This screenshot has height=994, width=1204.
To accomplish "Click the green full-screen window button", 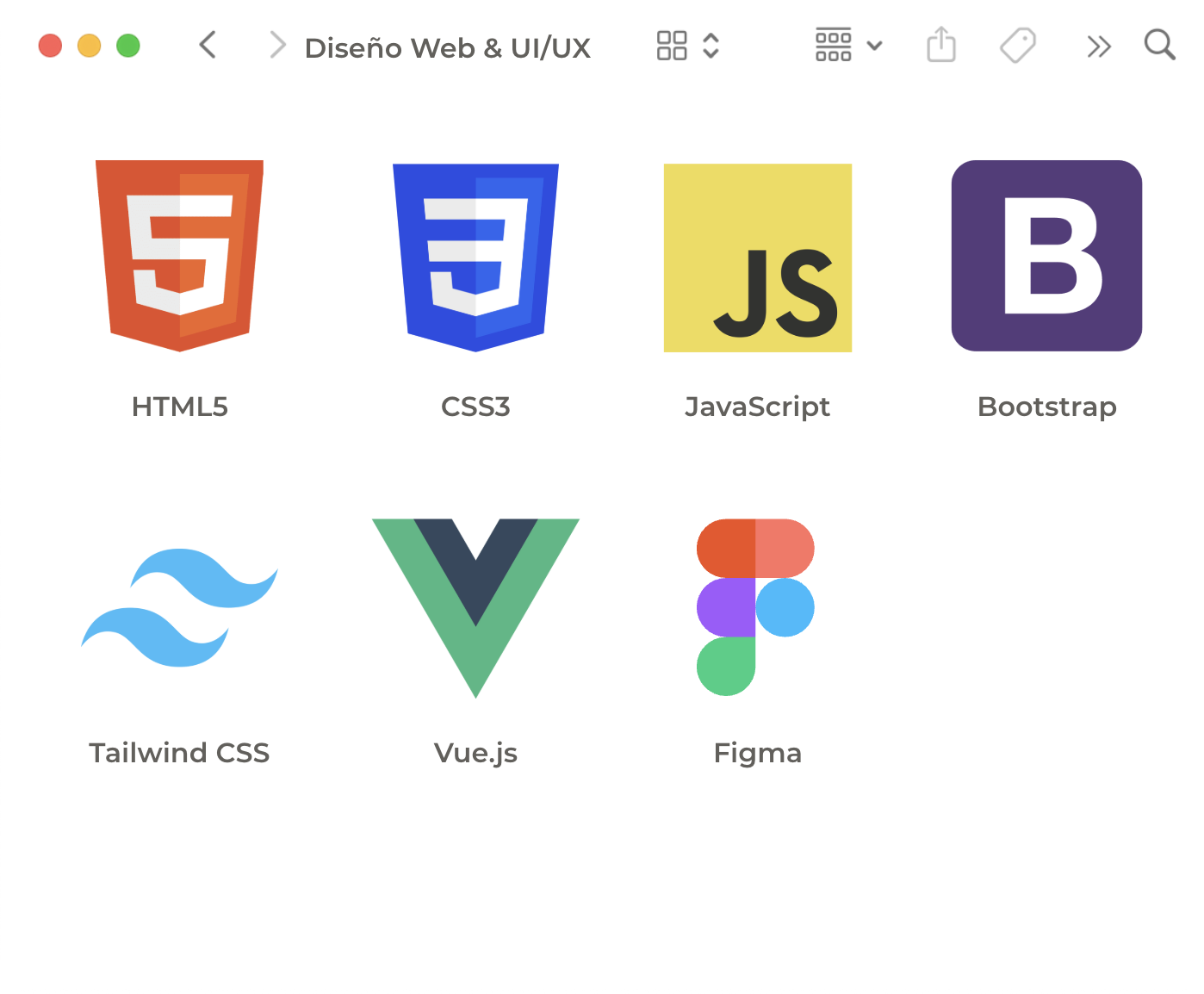I will 128,46.
